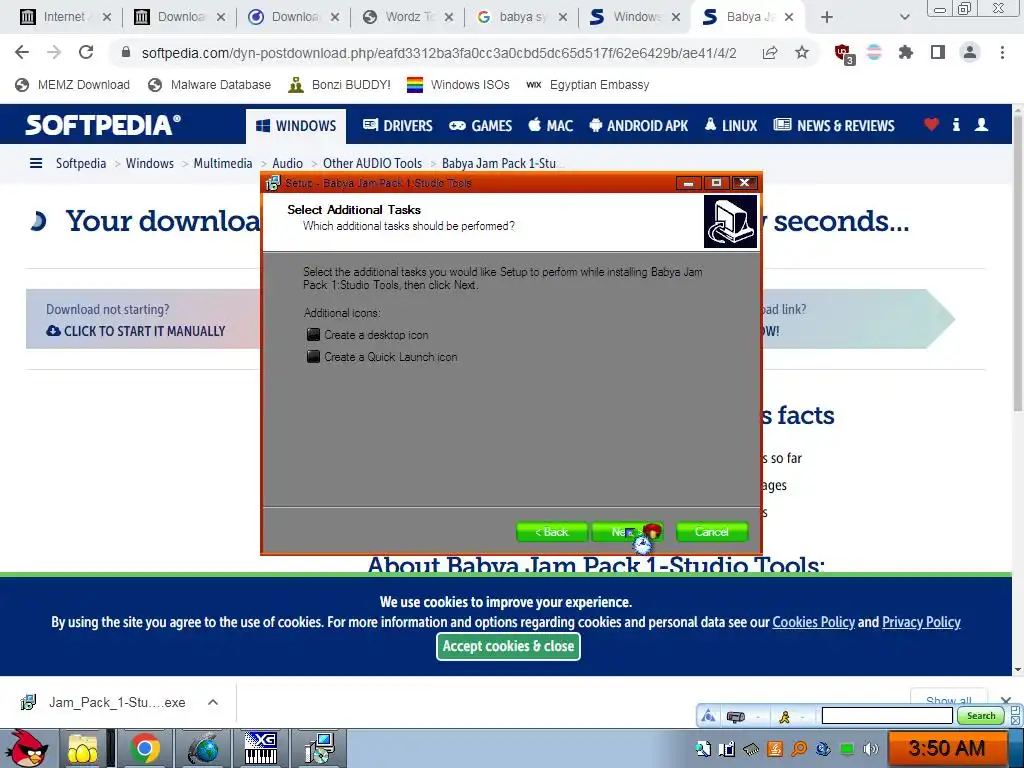Viewport: 1024px width, 768px height.
Task: Open the Egyptian Embassy bookmark
Action: click(x=588, y=85)
